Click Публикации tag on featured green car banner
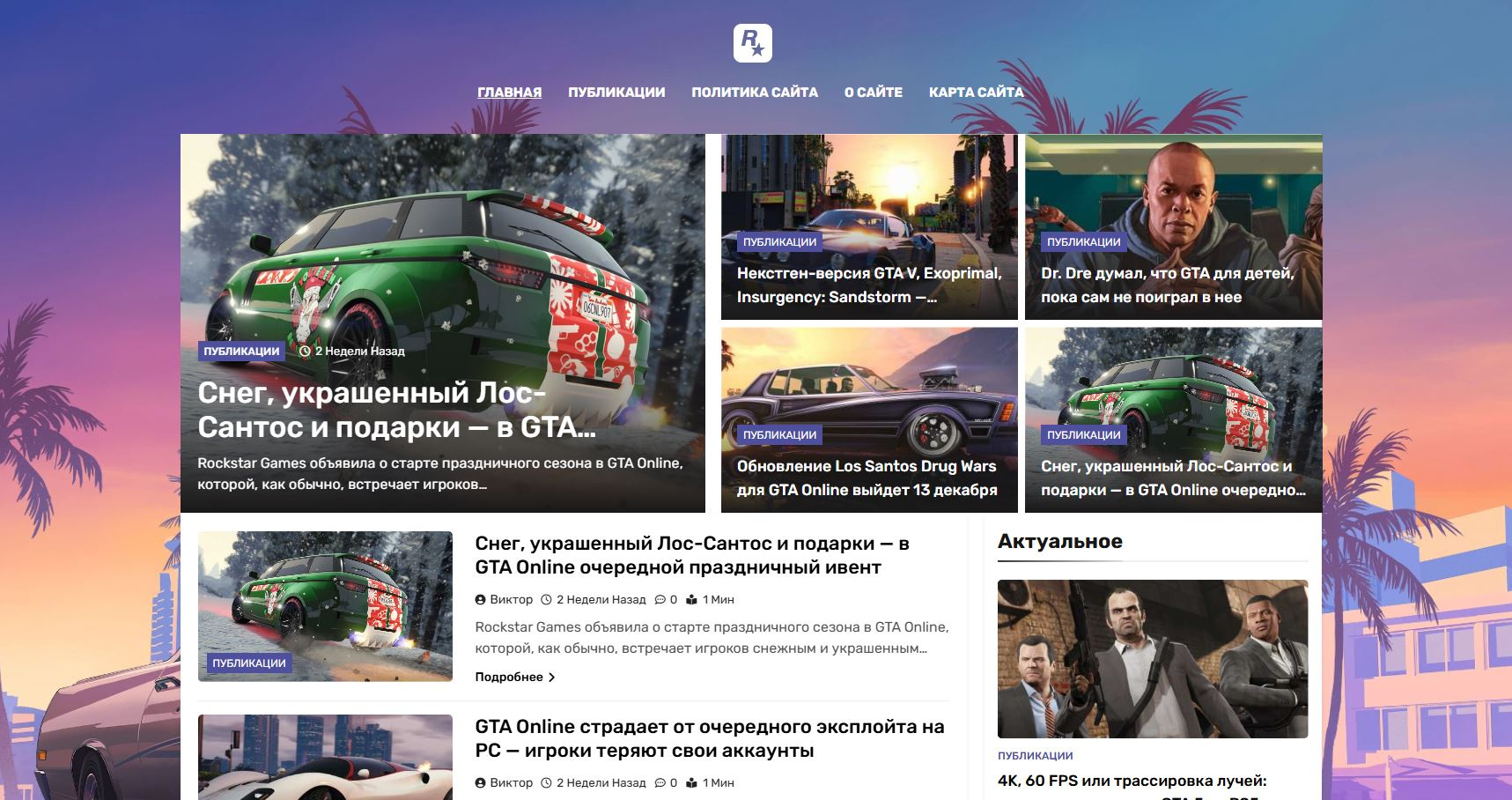The height and width of the screenshot is (800, 1512). 241,351
